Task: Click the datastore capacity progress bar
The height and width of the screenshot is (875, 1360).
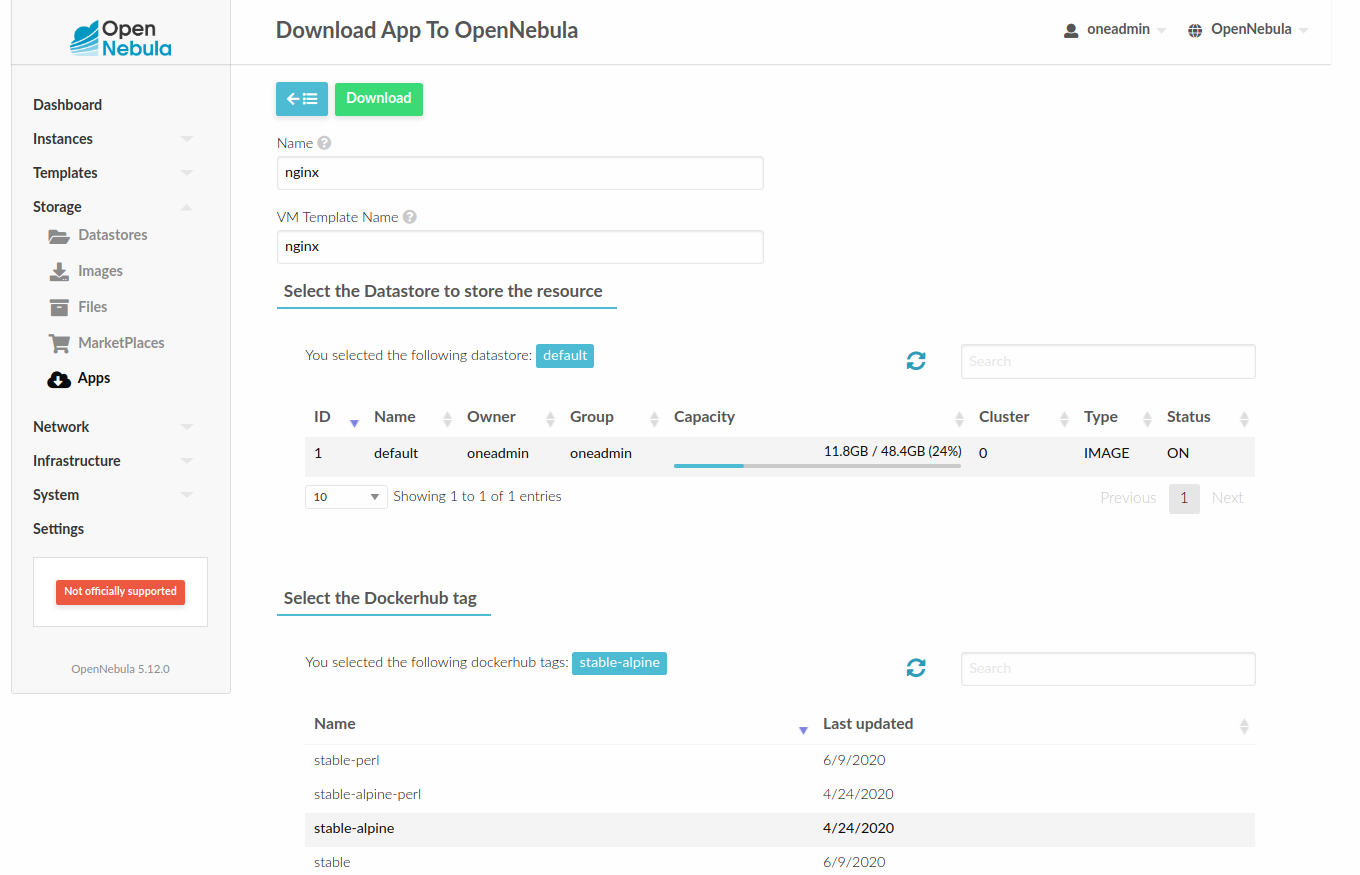Action: tap(817, 466)
